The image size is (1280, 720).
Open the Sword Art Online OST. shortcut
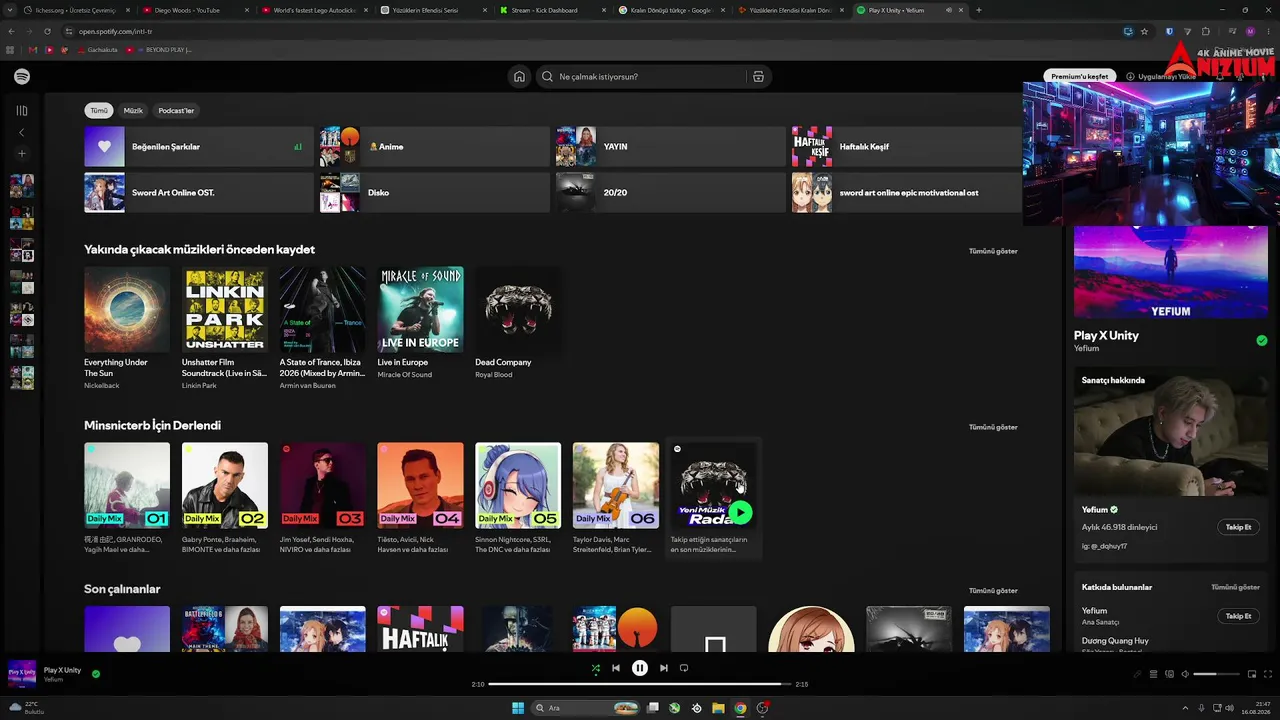199,193
